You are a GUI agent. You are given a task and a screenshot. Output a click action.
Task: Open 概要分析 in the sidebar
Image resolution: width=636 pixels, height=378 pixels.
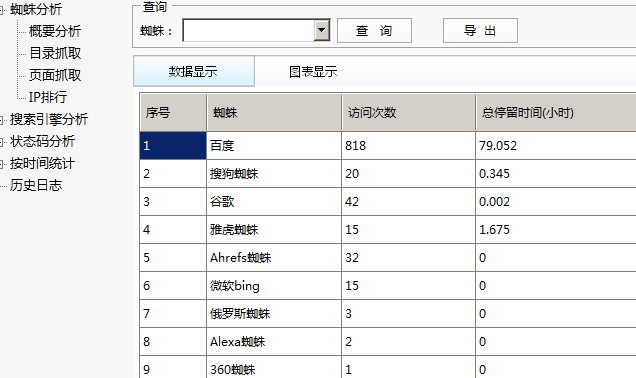tap(55, 31)
